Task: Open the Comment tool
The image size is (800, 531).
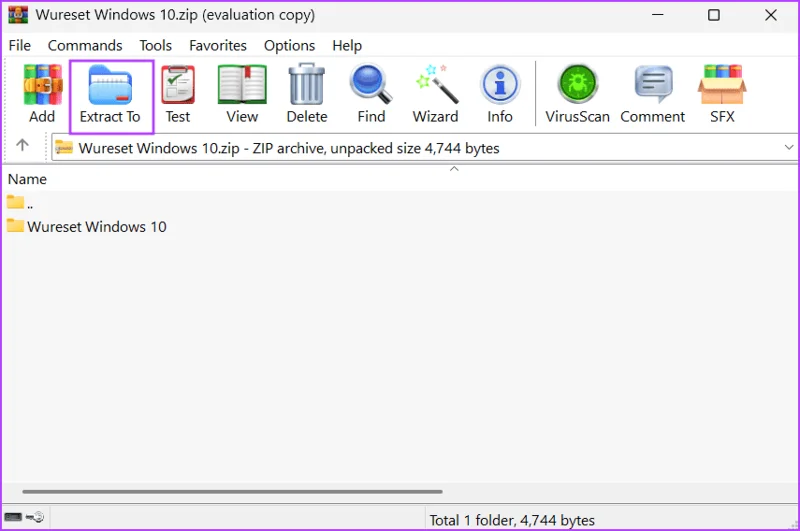Action: pos(653,94)
